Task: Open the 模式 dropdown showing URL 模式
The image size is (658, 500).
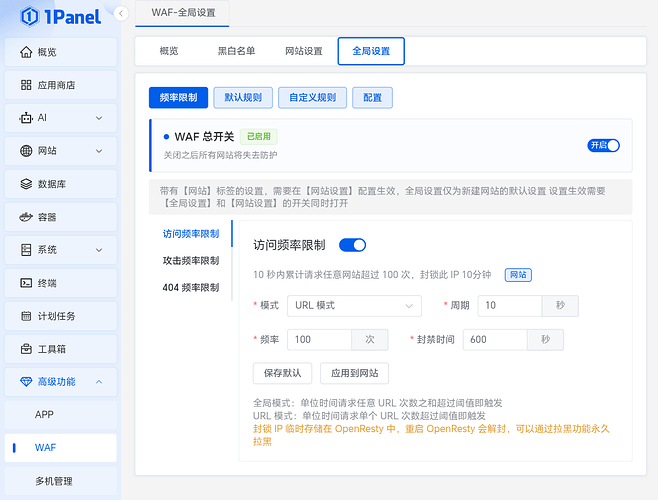Action: (354, 306)
